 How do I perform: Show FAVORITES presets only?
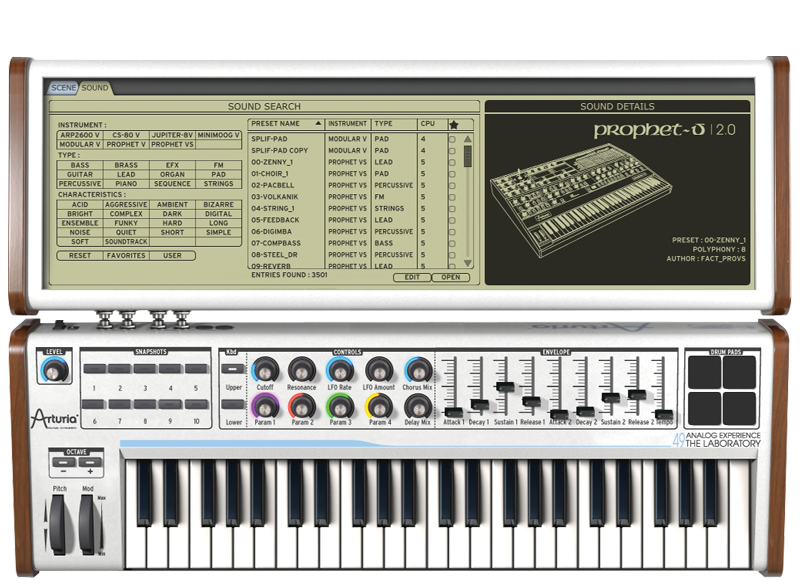click(x=126, y=256)
